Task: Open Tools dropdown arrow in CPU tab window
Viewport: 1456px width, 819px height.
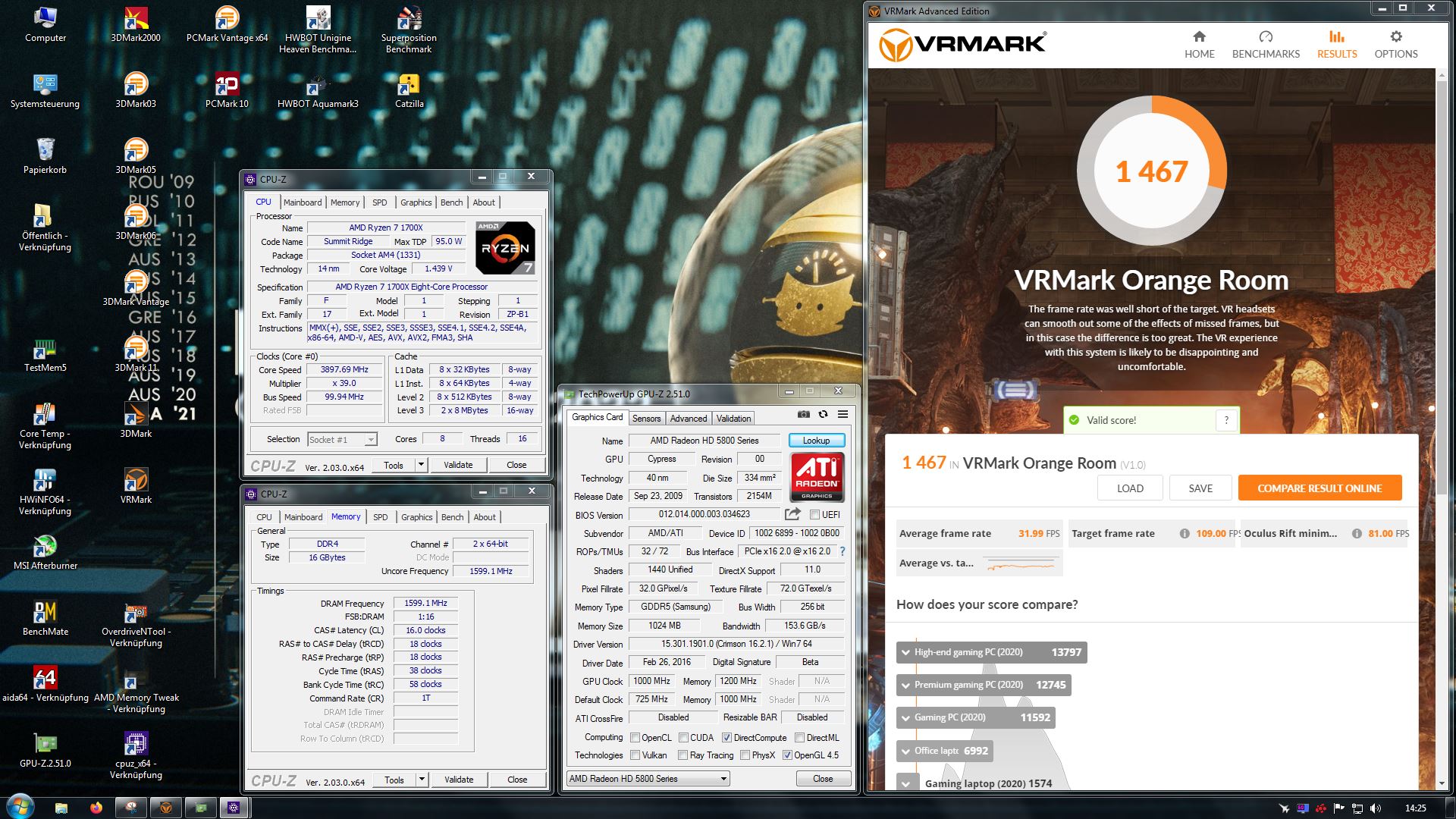Action: (422, 465)
